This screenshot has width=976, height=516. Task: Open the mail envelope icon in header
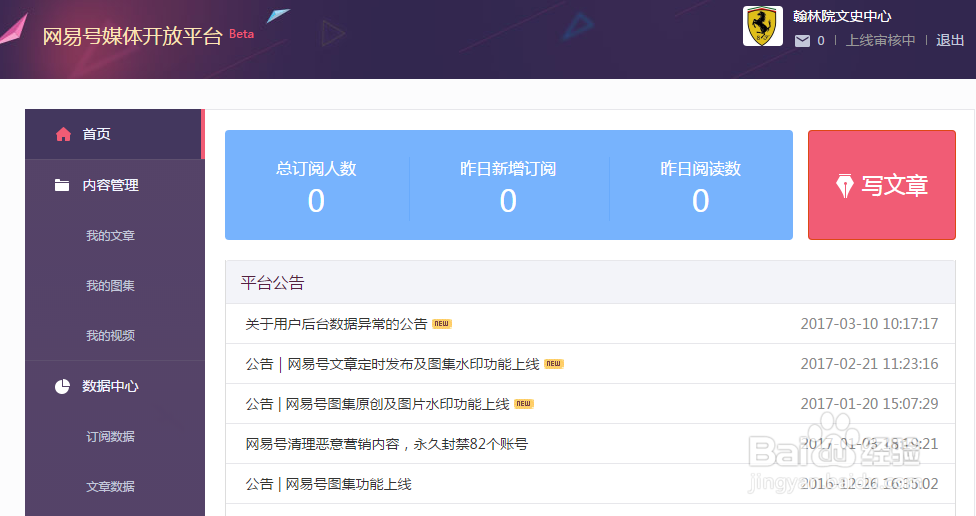coord(802,41)
